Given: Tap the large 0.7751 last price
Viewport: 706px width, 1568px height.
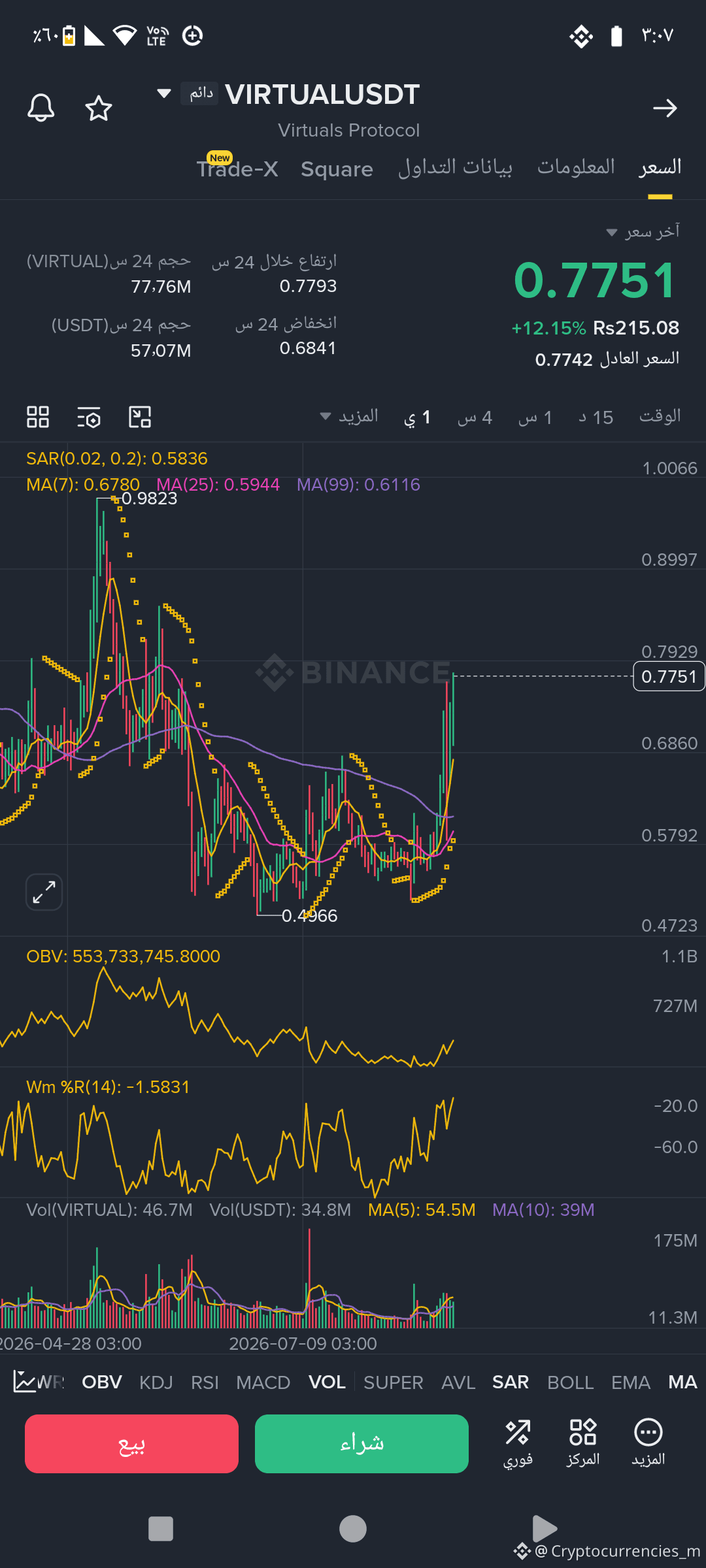Looking at the screenshot, I should point(596,280).
